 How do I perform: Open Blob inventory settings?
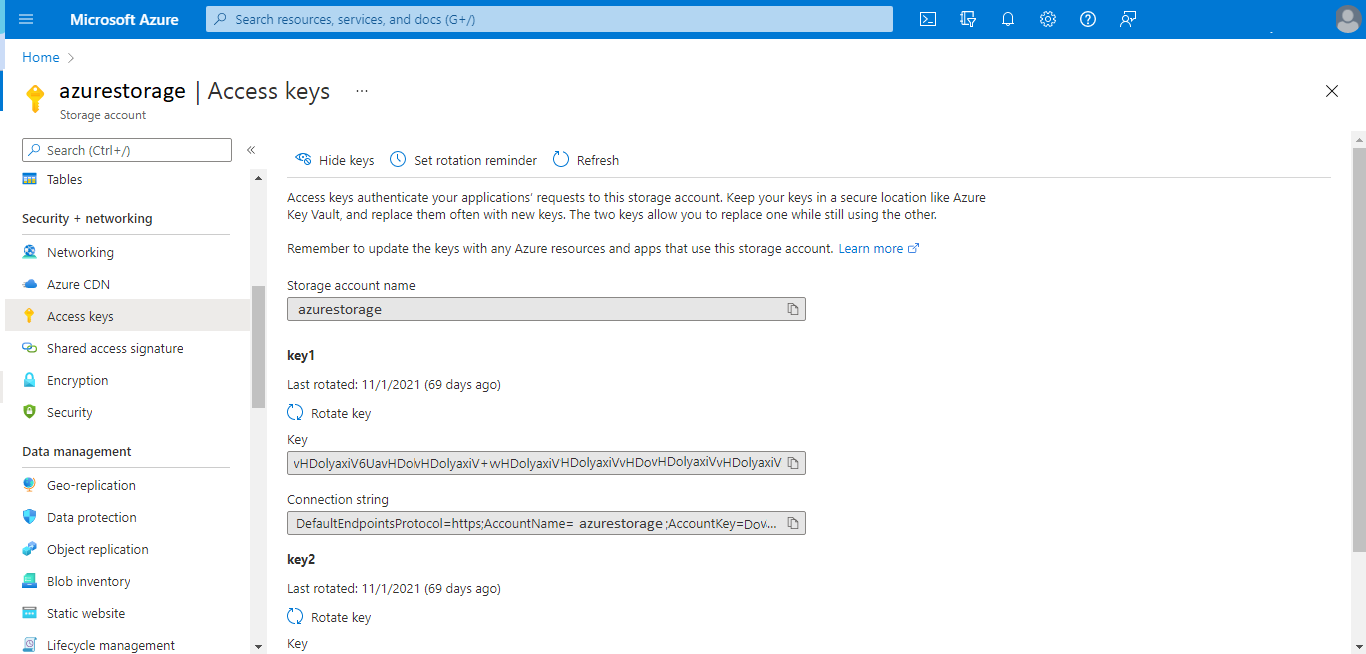[x=90, y=581]
